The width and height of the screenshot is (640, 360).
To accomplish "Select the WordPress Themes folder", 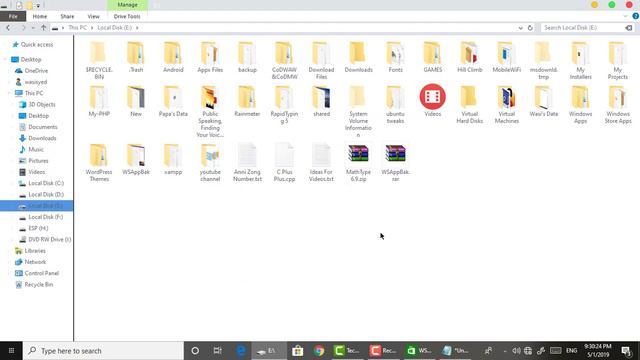I will pos(99,163).
